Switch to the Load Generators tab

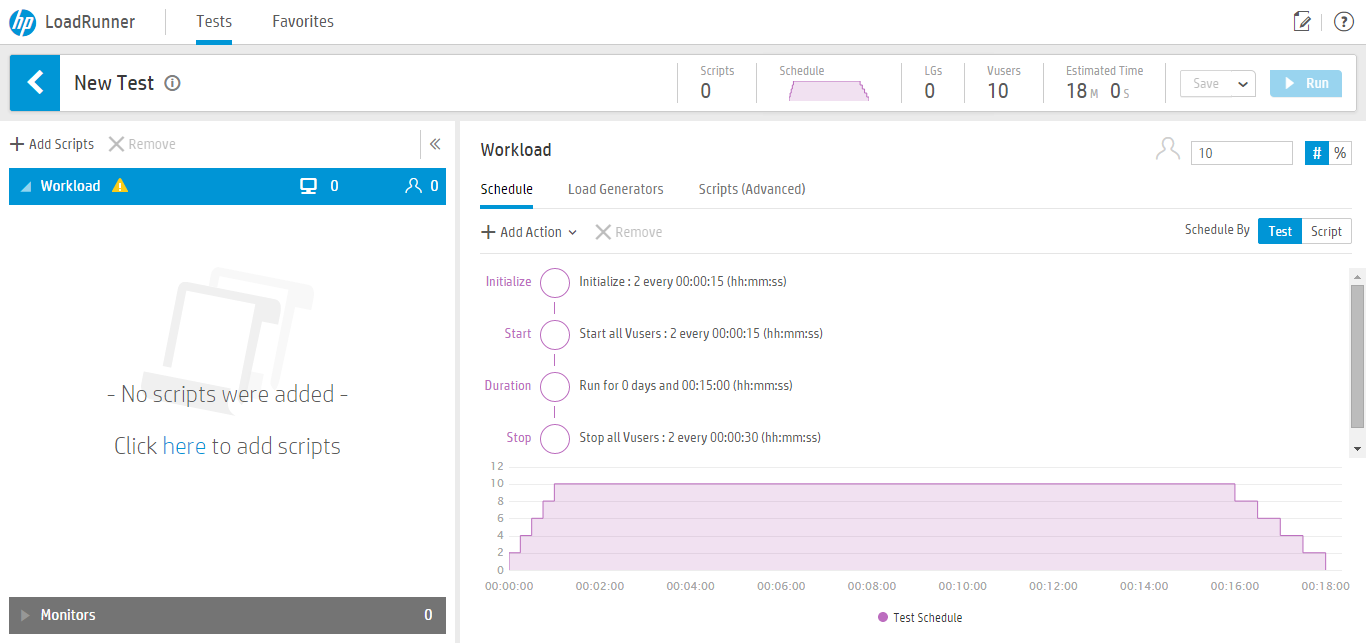click(x=615, y=189)
